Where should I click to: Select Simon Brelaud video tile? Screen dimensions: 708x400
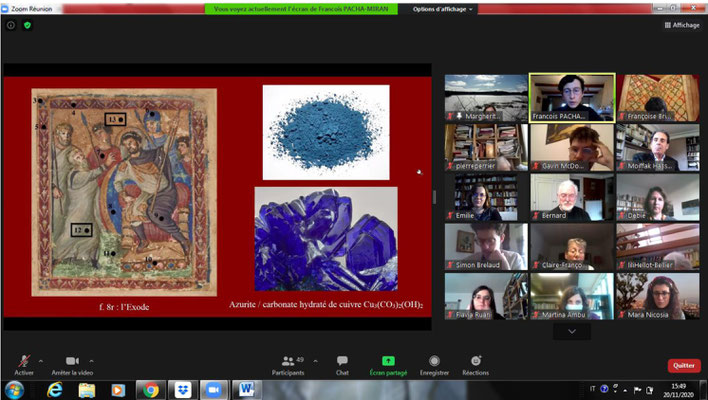click(x=486, y=247)
